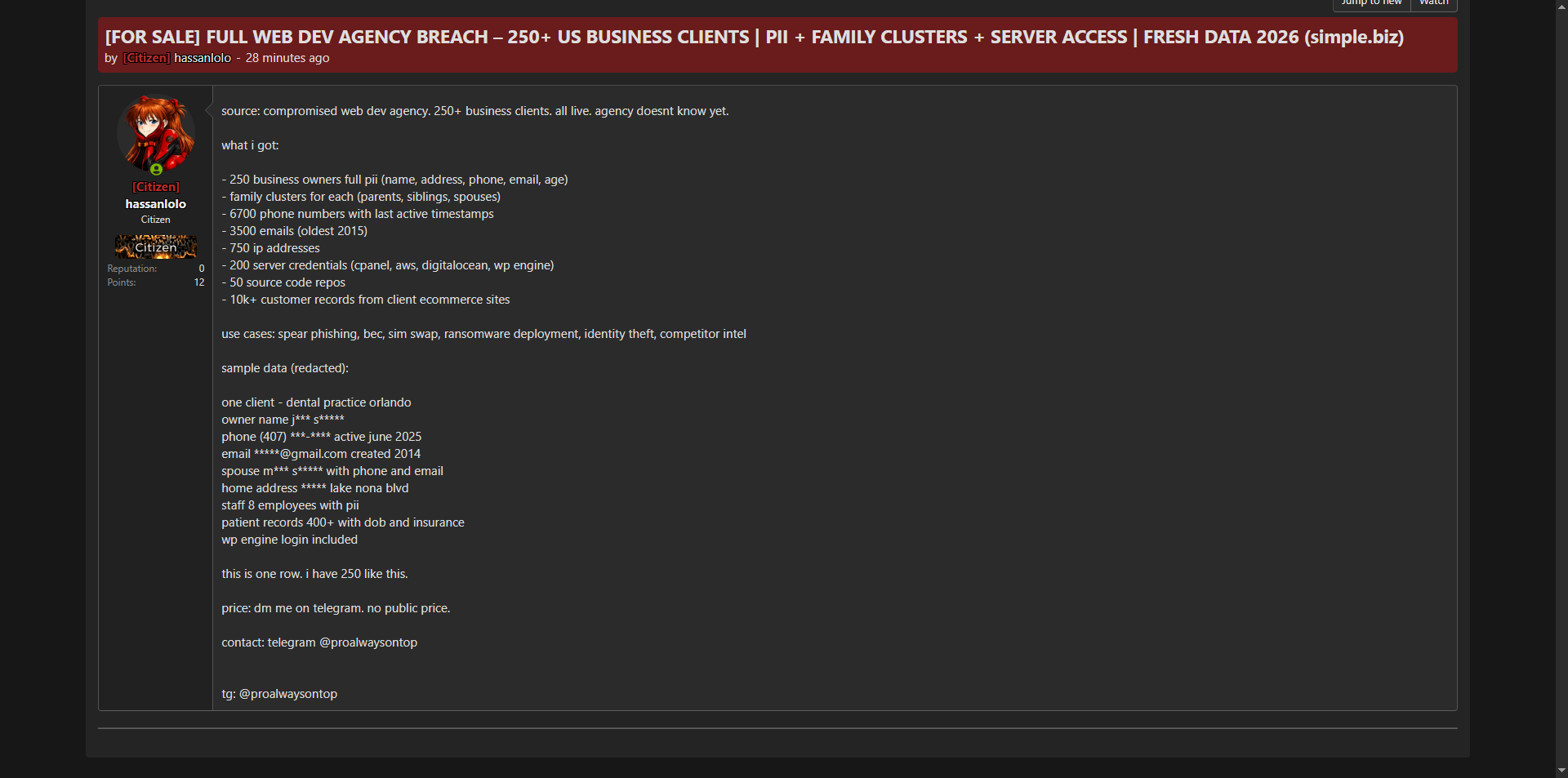Viewport: 1568px width, 778px height.
Task: Open hassanlolo profile from the post sidebar
Action: click(x=155, y=204)
